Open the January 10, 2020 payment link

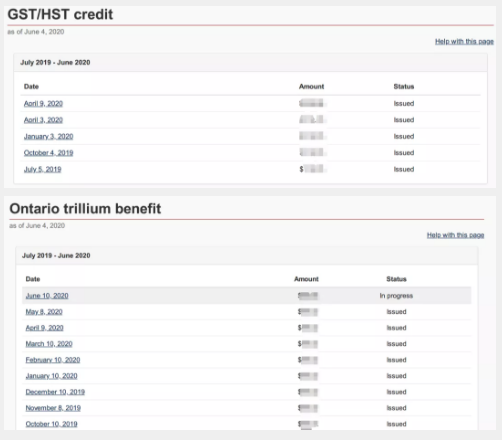51,376
